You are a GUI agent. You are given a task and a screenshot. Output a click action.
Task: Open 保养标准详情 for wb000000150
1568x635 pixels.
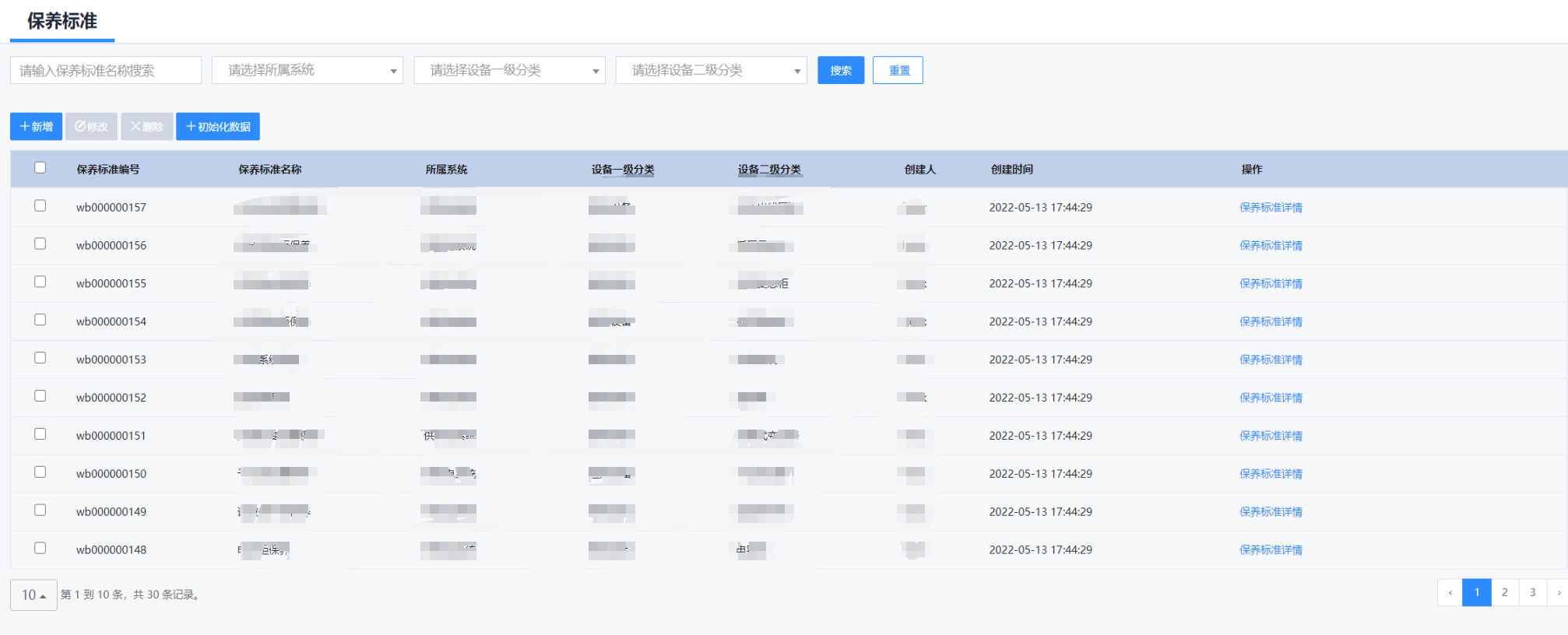[1271, 474]
